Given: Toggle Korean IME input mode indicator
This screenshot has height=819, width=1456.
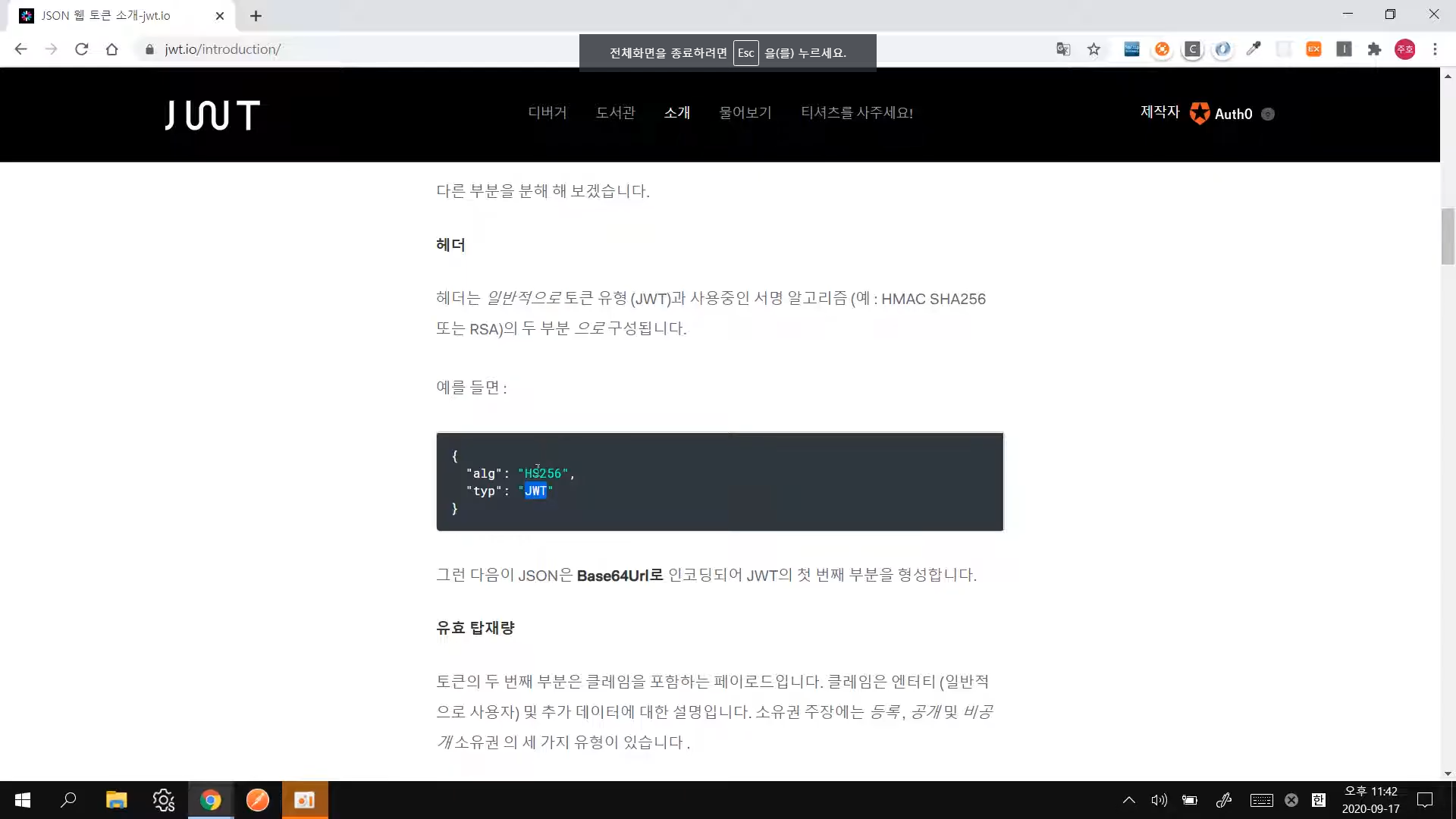Looking at the screenshot, I should point(1319,800).
